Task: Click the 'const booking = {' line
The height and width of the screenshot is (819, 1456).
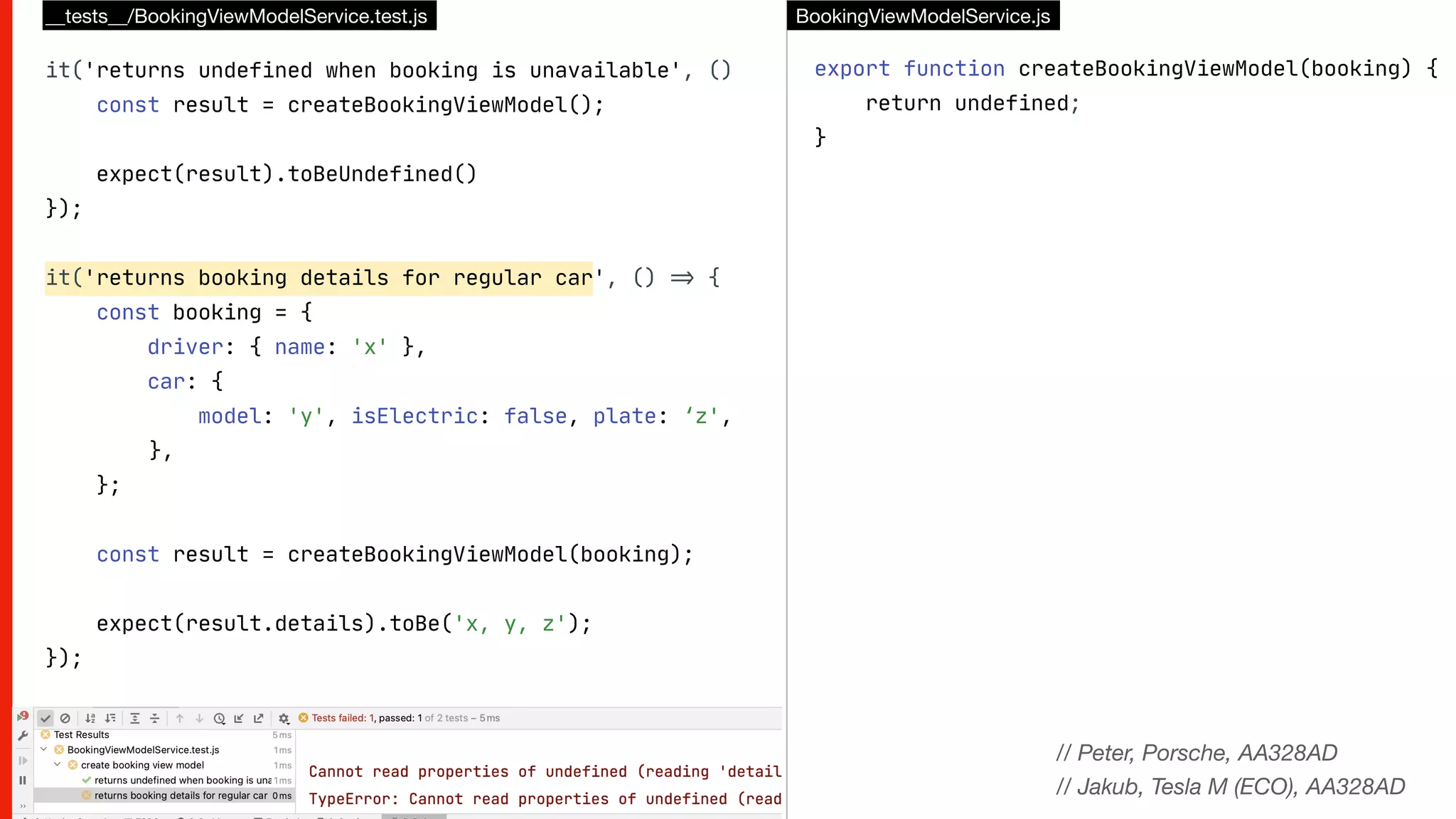Action: pyautogui.click(x=205, y=313)
